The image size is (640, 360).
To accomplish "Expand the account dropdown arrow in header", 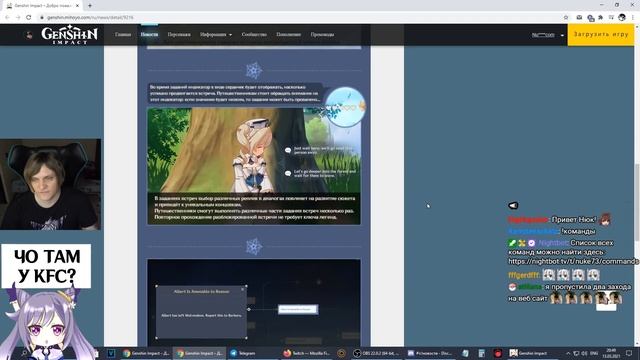I will [562, 35].
